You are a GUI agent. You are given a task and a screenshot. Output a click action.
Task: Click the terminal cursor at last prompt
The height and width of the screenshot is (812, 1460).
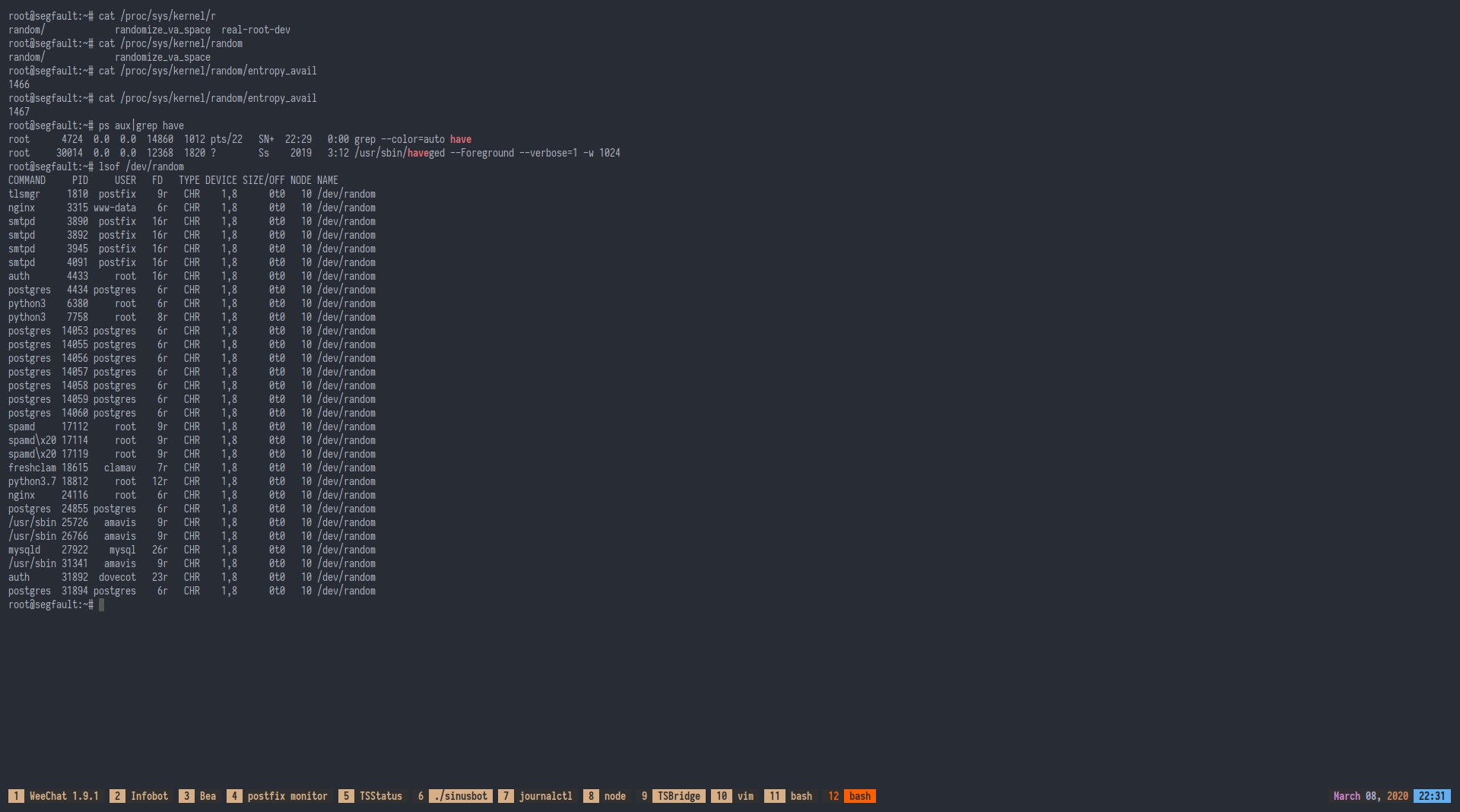point(101,604)
